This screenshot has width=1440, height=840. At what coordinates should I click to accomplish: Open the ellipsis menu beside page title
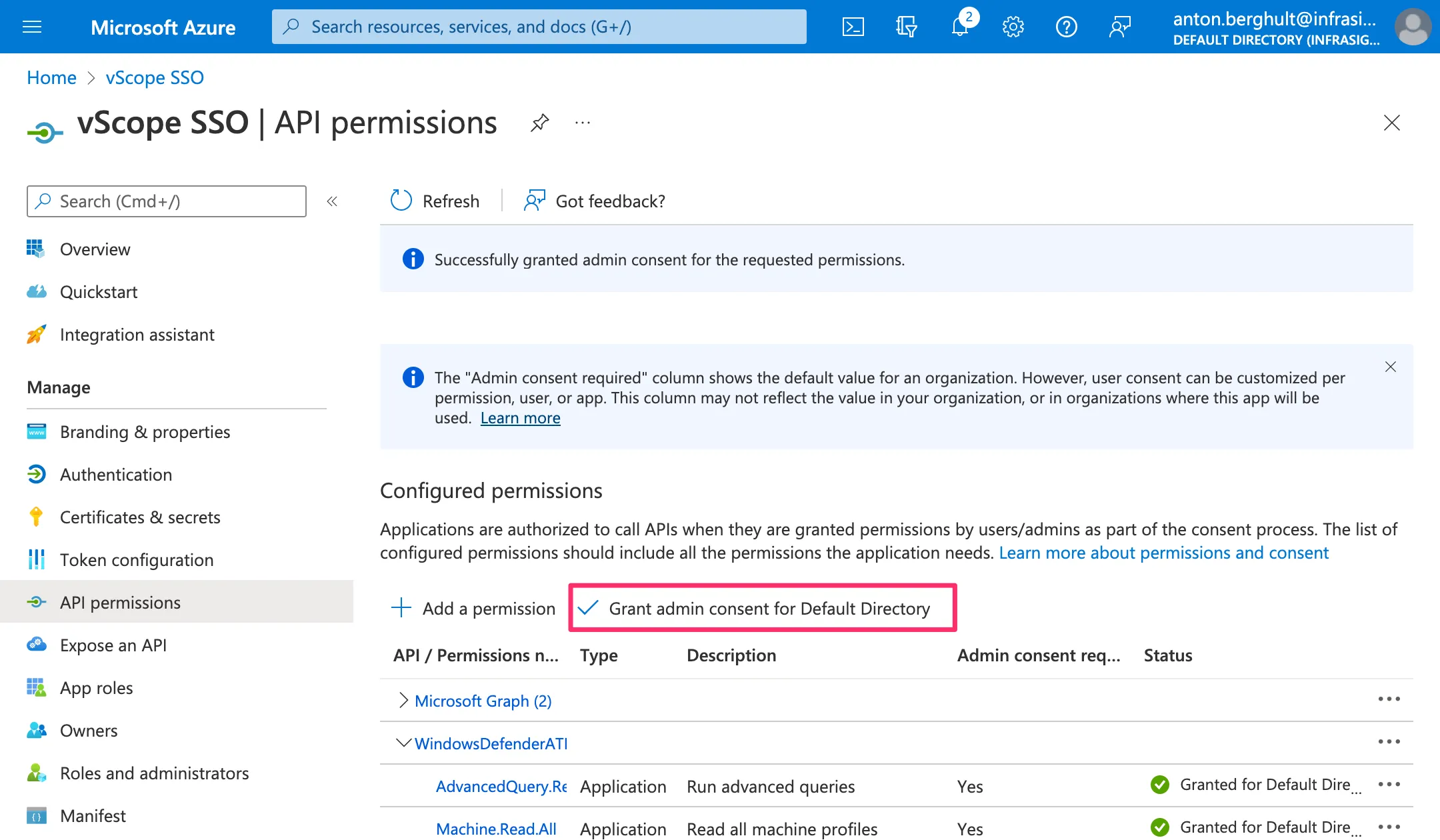pyautogui.click(x=583, y=123)
